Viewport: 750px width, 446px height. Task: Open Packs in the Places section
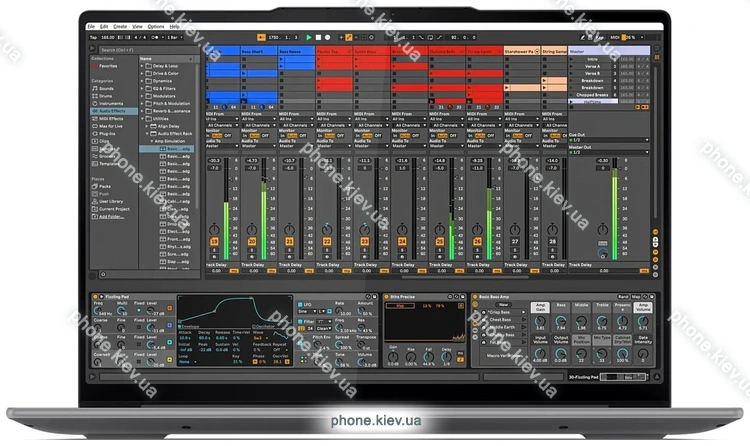(x=105, y=186)
